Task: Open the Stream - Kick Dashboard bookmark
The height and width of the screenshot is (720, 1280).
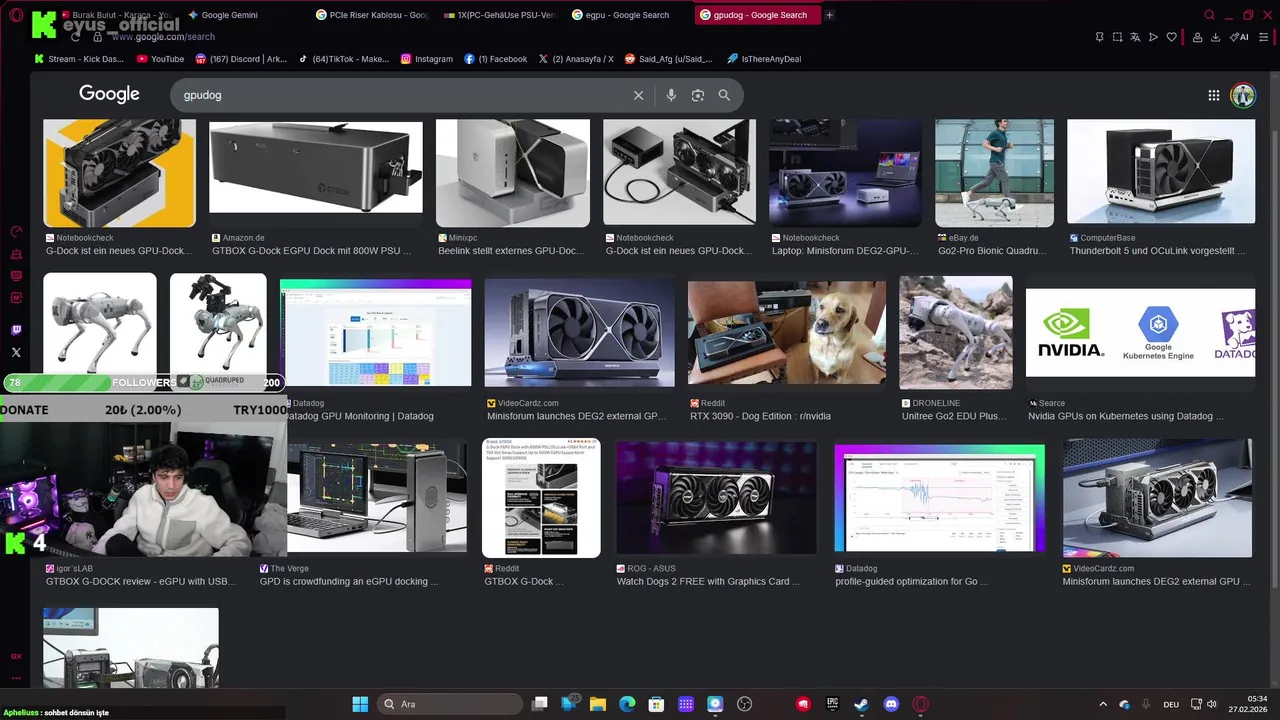Action: tap(79, 59)
